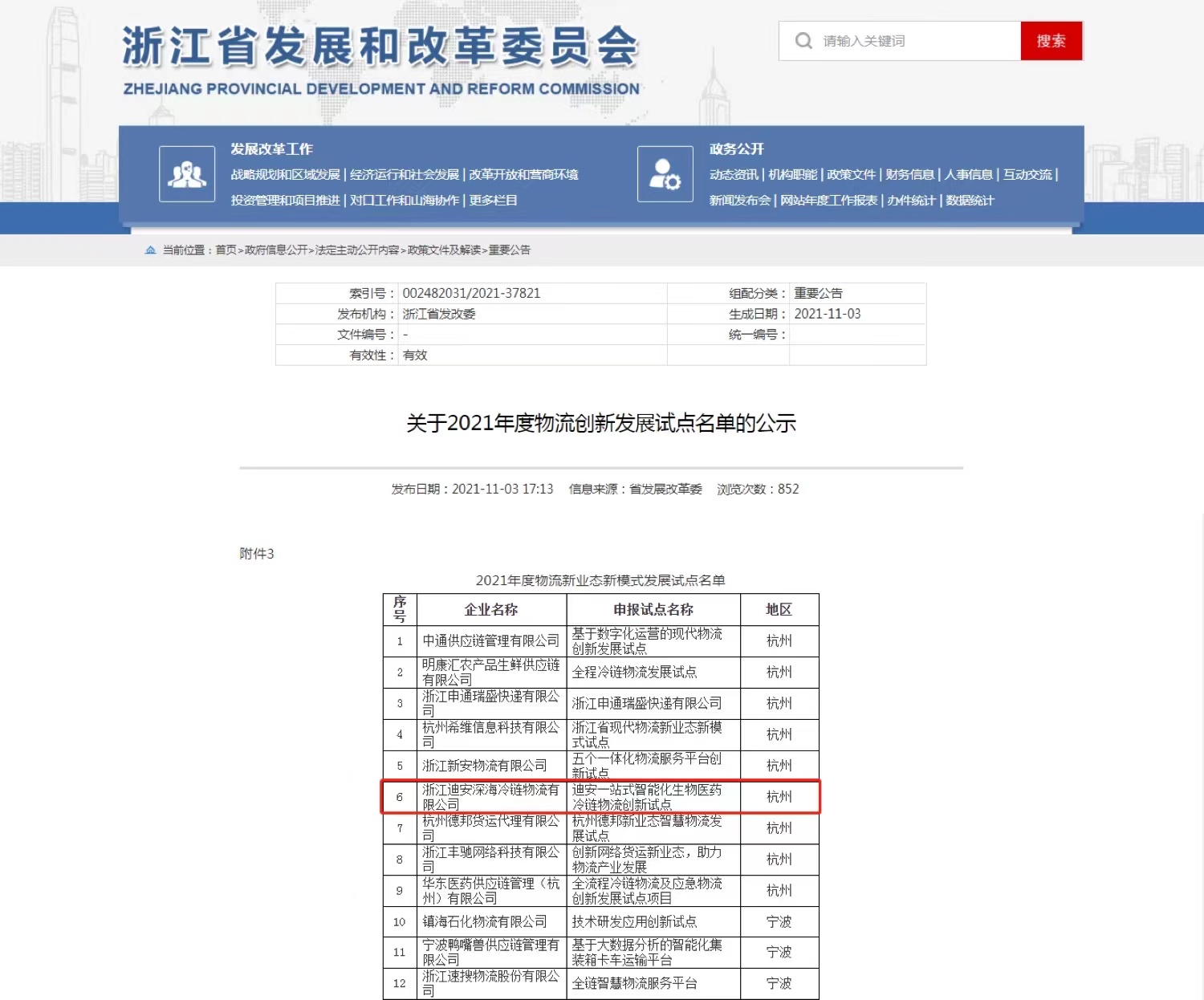Screen dimensions: 1204x1000
Task: Open 战略规划和区域发展 menu link
Action: [286, 175]
